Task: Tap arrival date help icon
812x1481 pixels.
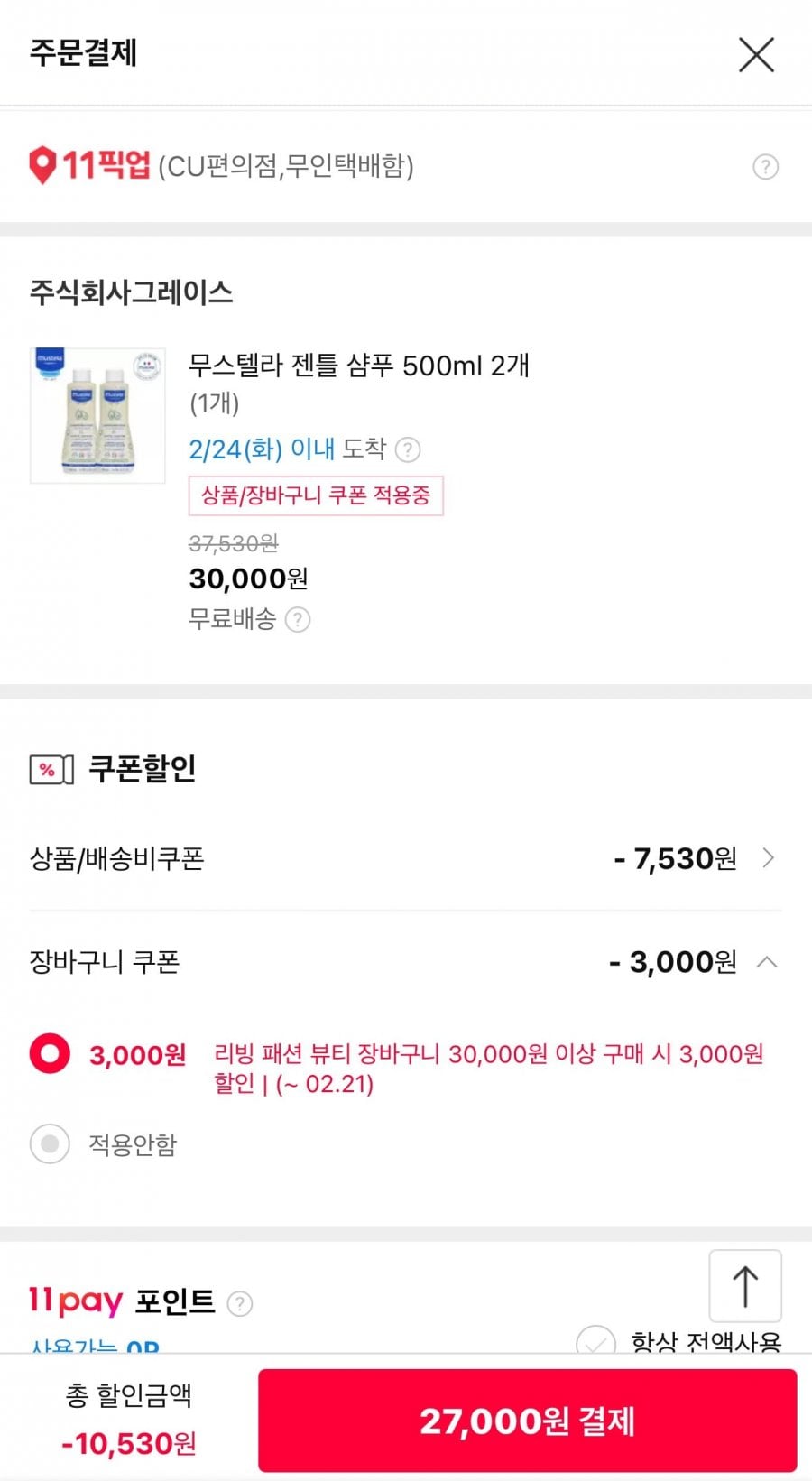Action: pyautogui.click(x=408, y=449)
